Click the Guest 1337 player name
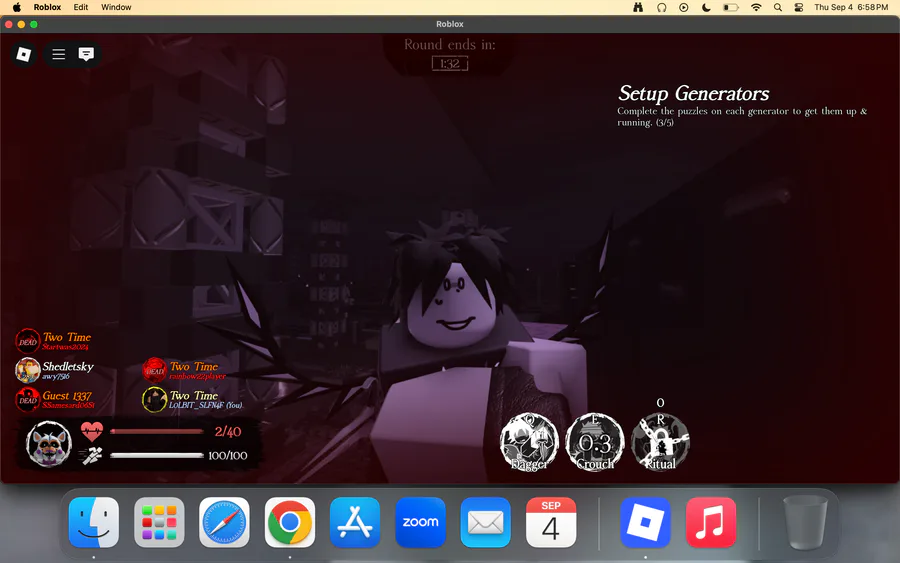Image resolution: width=900 pixels, height=563 pixels. click(67, 395)
